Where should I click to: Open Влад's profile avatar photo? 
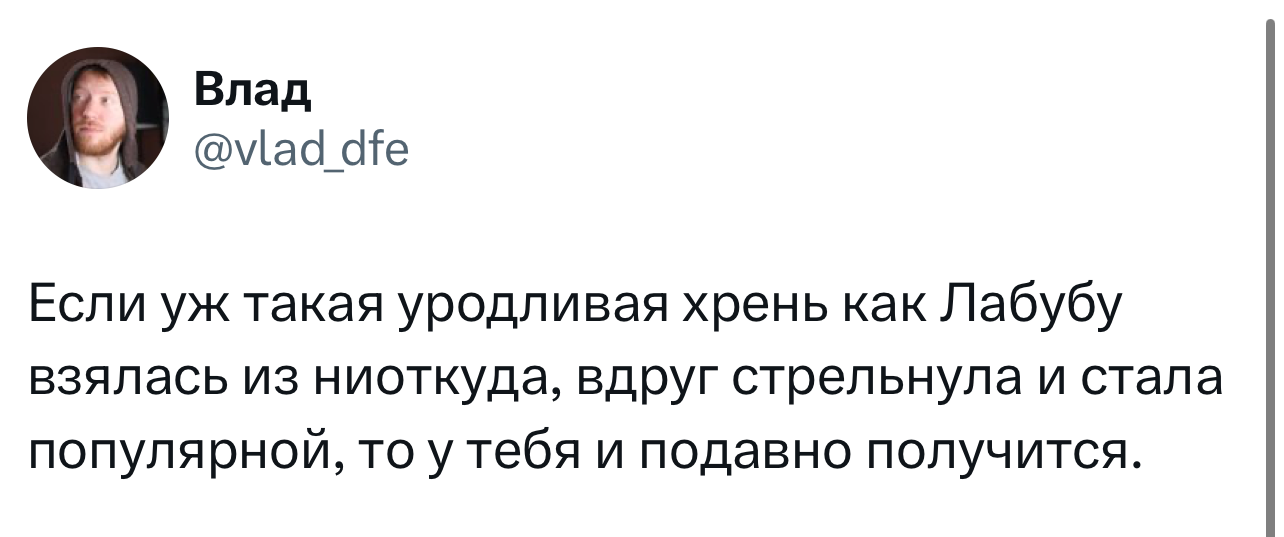[98, 118]
